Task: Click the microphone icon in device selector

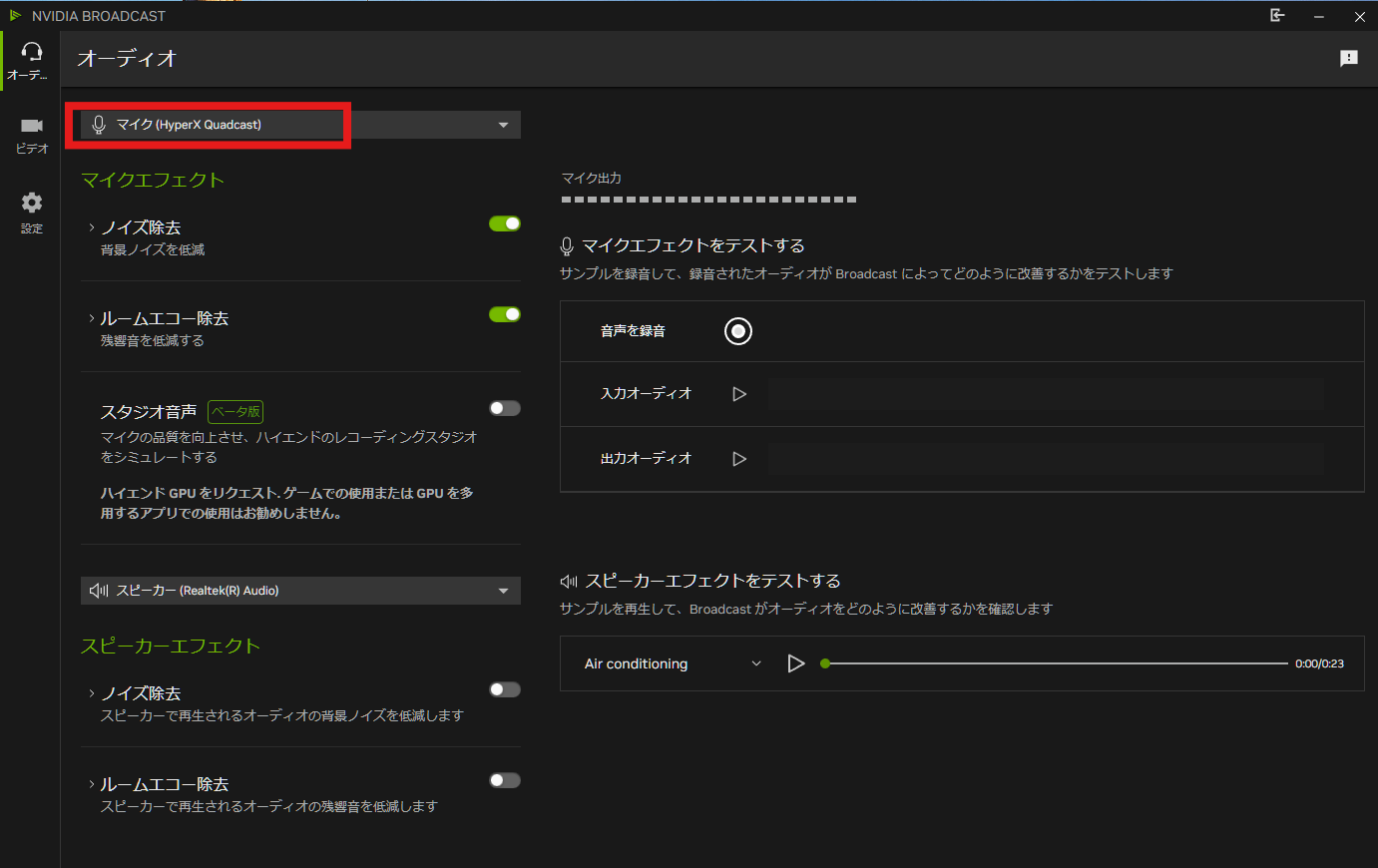Action: (99, 125)
